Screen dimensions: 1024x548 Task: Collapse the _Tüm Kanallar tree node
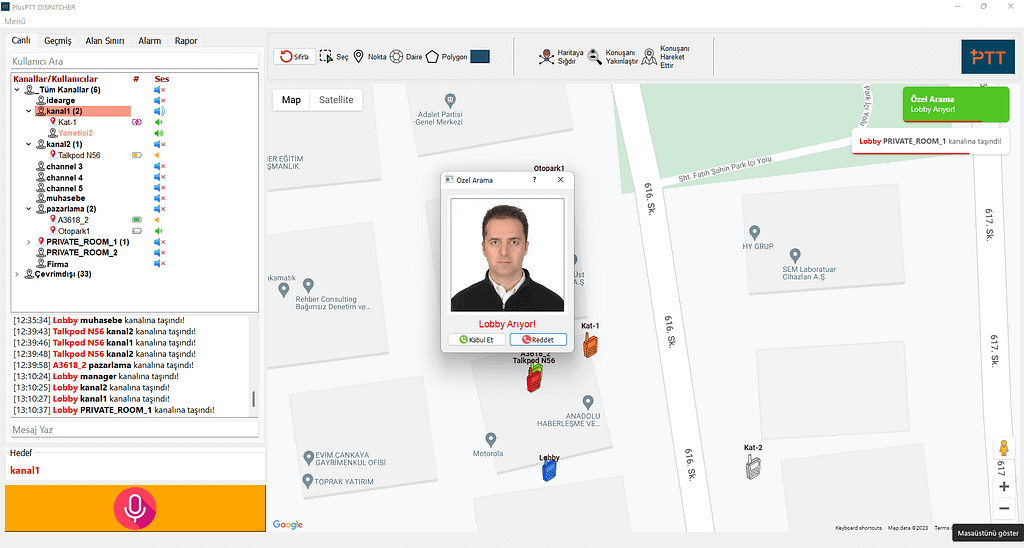[x=16, y=89]
